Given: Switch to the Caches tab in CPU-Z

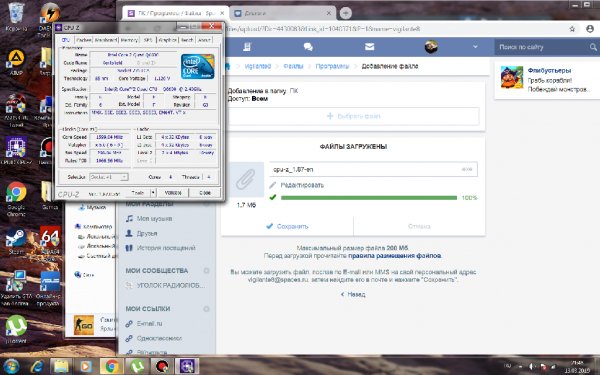Looking at the screenshot, I should pos(83,40).
